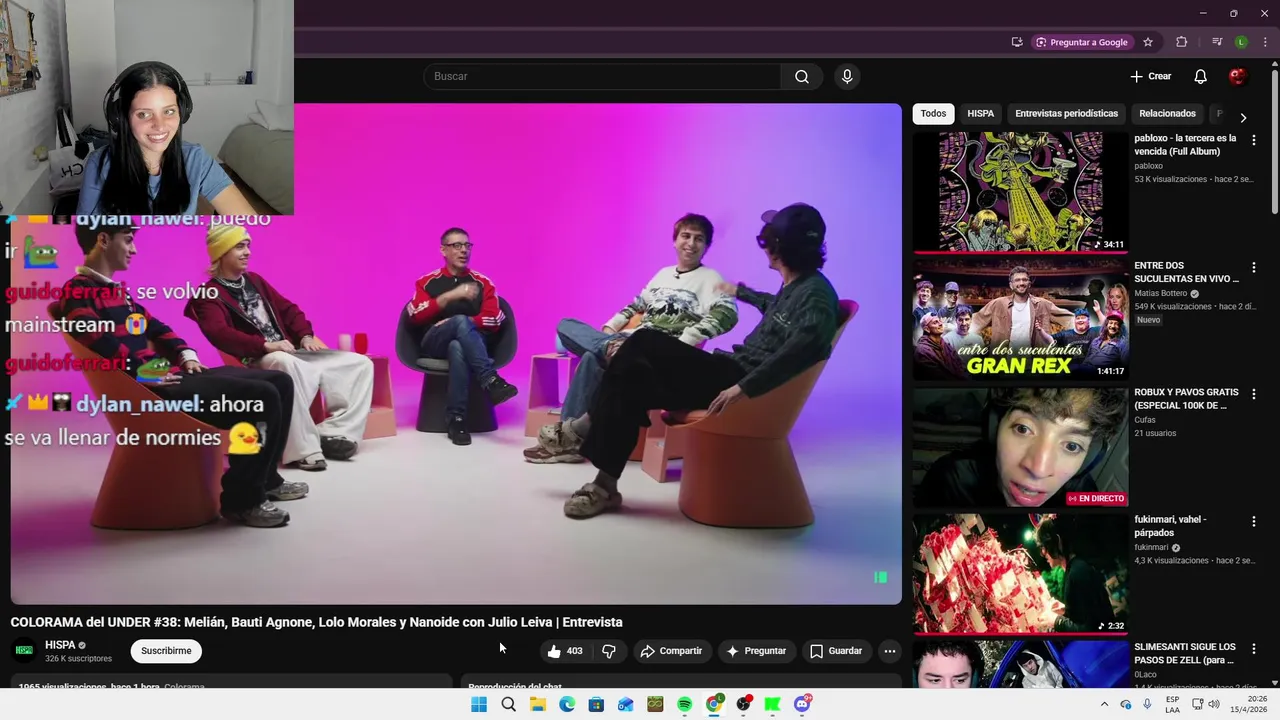Click COLORAMA del UNDER video title
This screenshot has width=1280, height=720.
tap(317, 622)
